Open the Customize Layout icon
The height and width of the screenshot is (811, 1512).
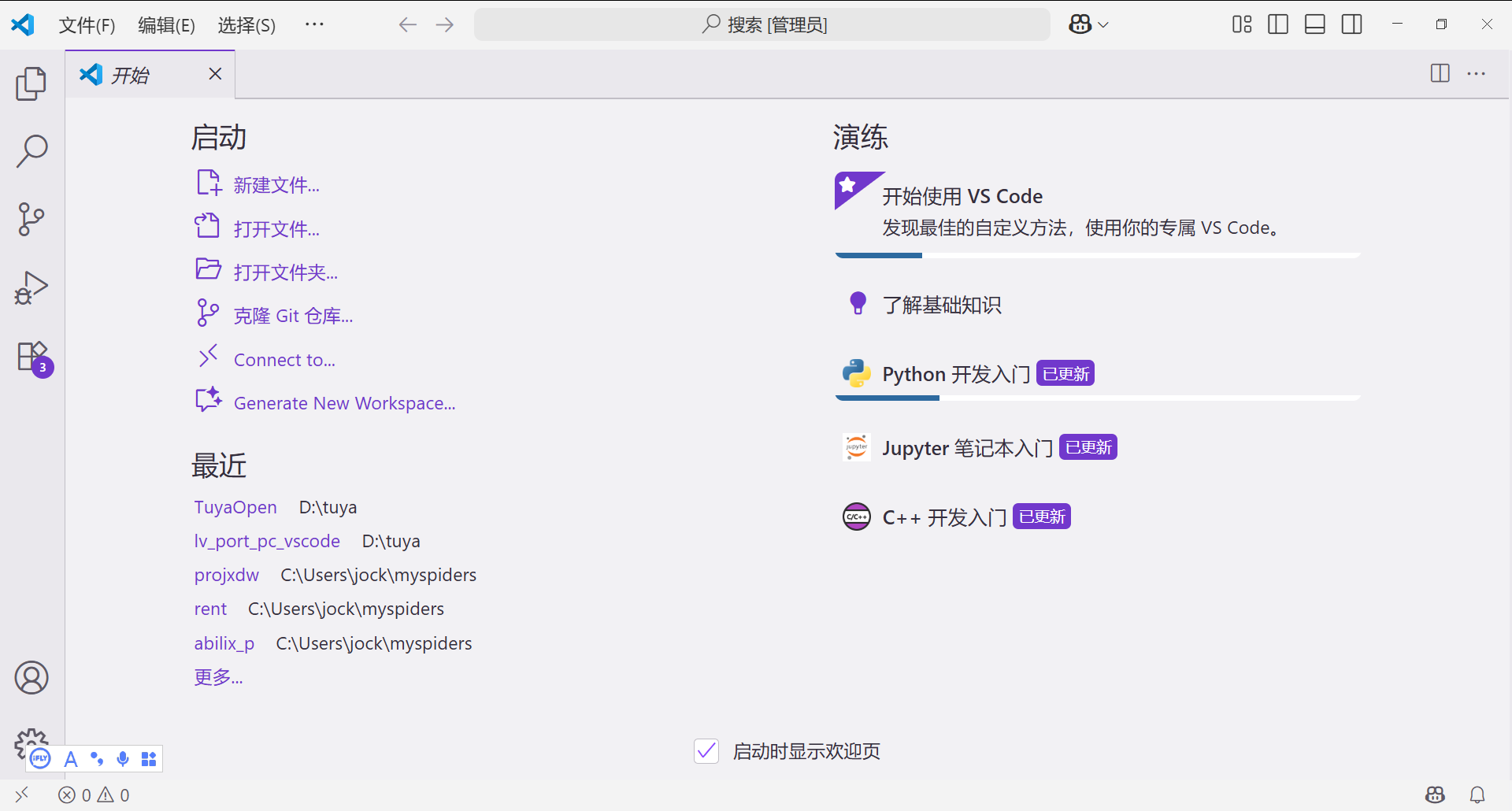pyautogui.click(x=1242, y=24)
